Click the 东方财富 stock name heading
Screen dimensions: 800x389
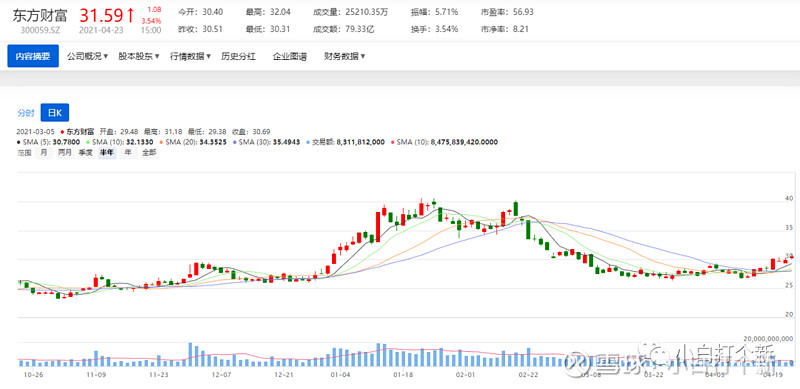41,15
